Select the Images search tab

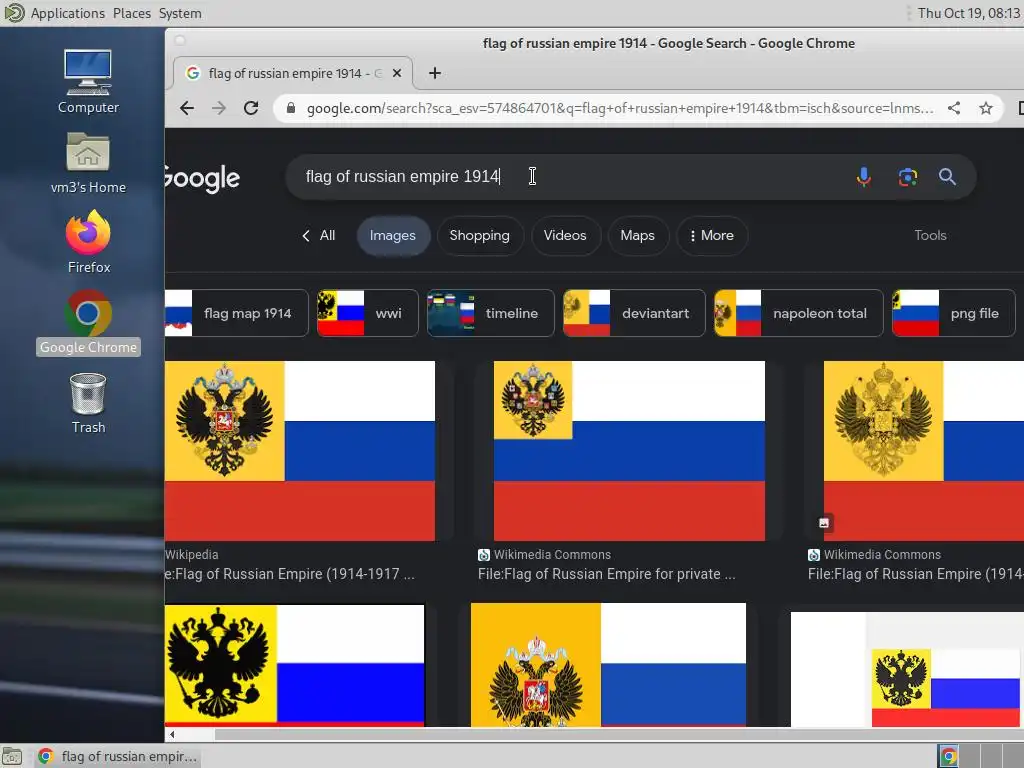pos(392,236)
